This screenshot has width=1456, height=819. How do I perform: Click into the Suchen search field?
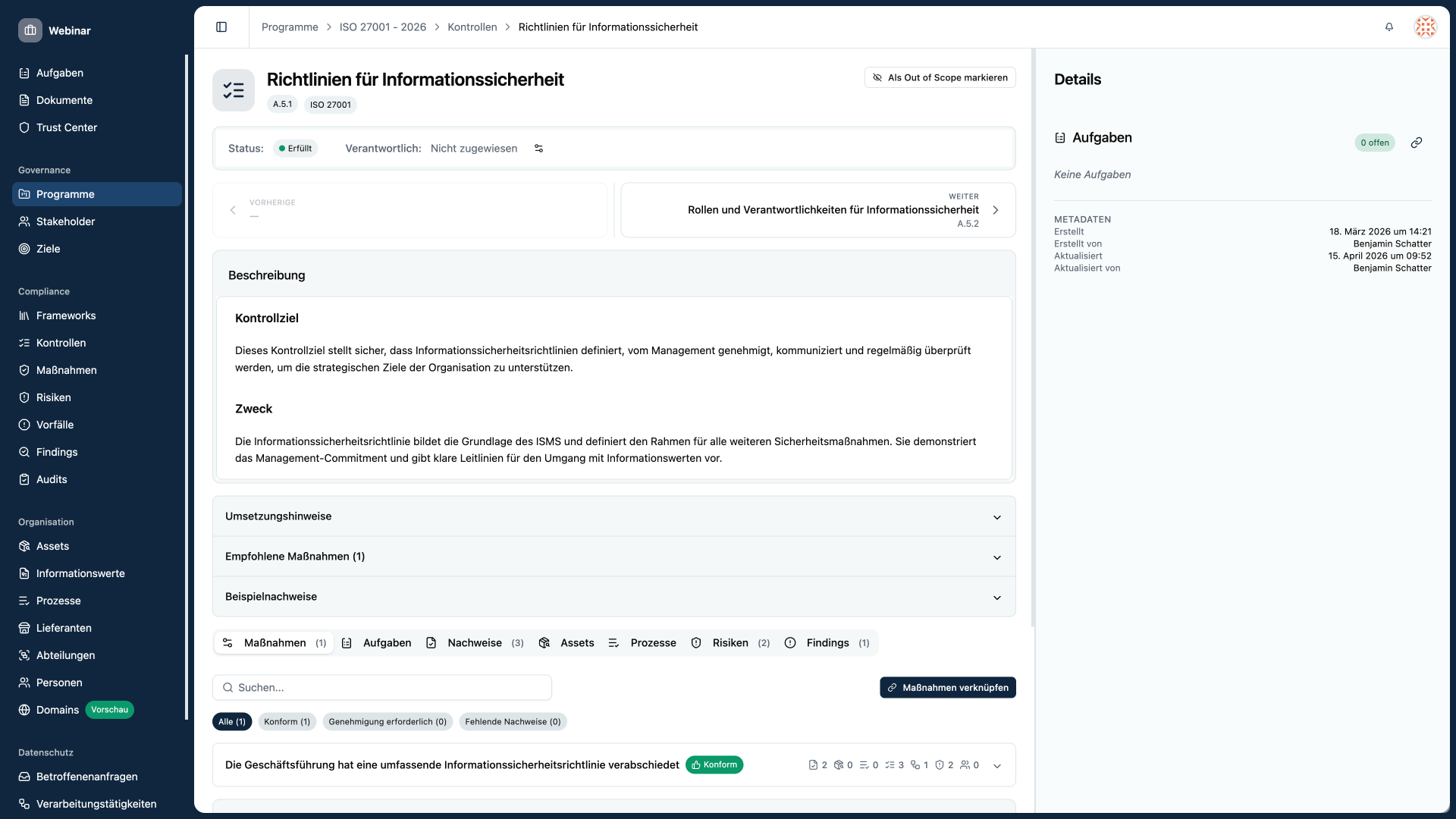(381, 687)
